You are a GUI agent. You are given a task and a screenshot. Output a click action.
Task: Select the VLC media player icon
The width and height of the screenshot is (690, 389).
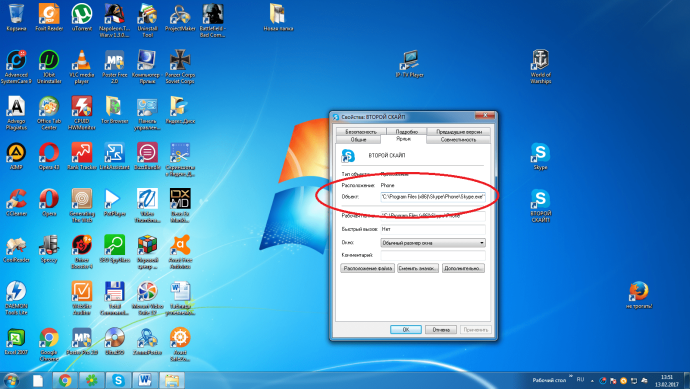81,67
